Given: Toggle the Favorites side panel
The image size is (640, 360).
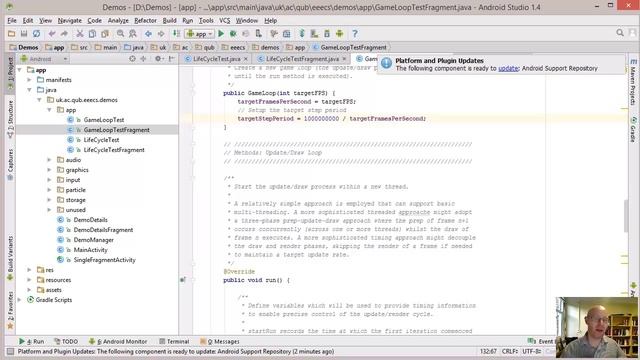Looking at the screenshot, I should pyautogui.click(x=10, y=310).
